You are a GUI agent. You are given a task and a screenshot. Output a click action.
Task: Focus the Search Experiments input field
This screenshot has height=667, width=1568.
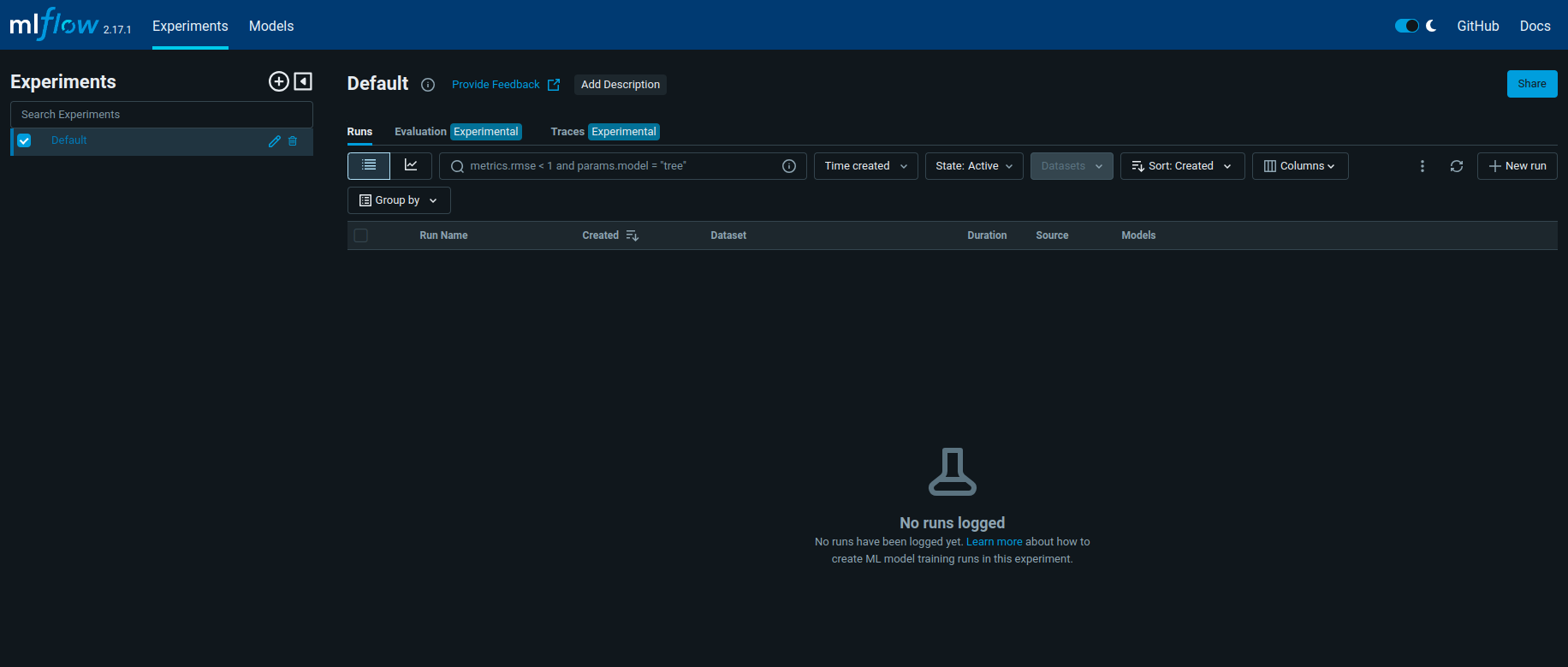[162, 115]
